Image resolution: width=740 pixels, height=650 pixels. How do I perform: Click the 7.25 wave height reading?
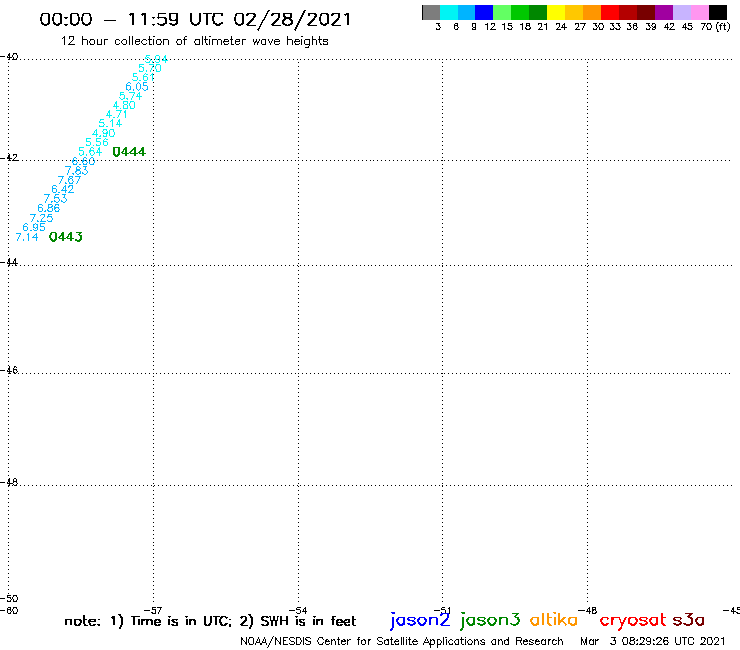(x=42, y=218)
